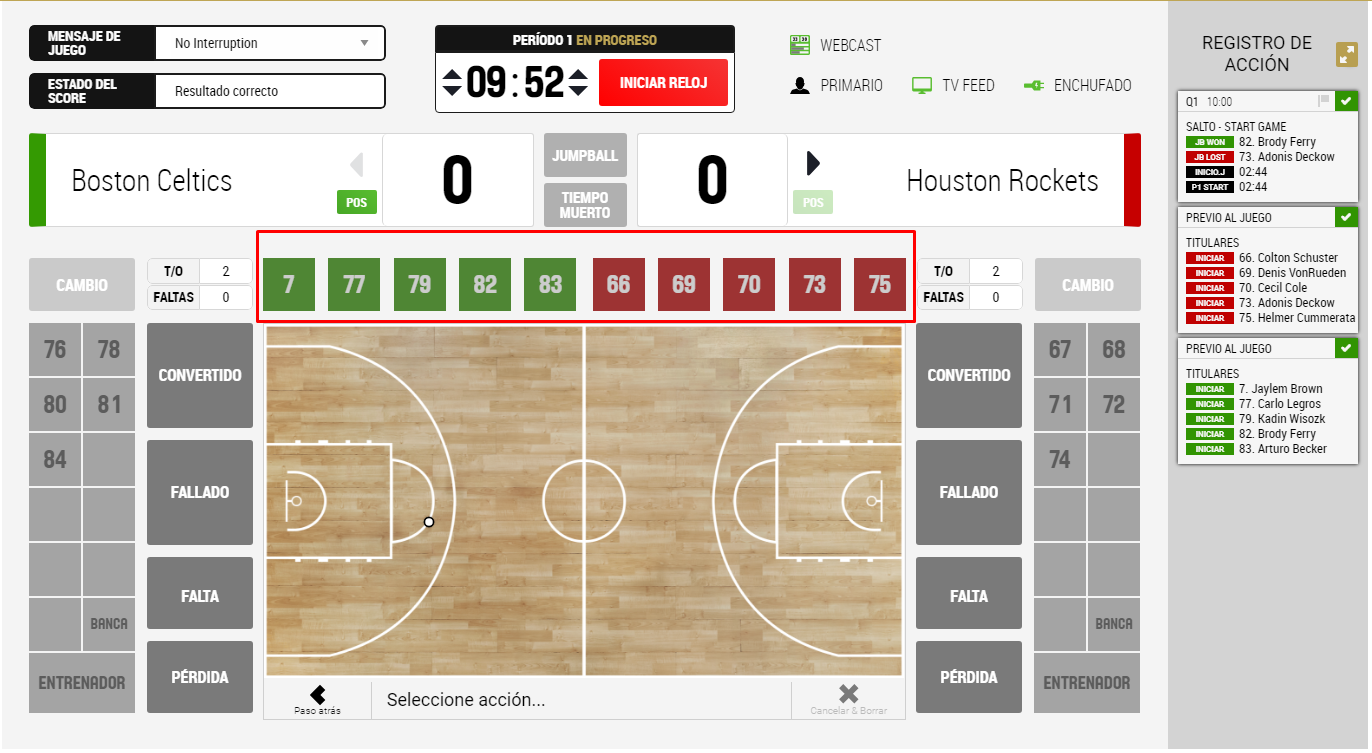Click the Jumpball button
1372x753 pixels.
pos(585,155)
